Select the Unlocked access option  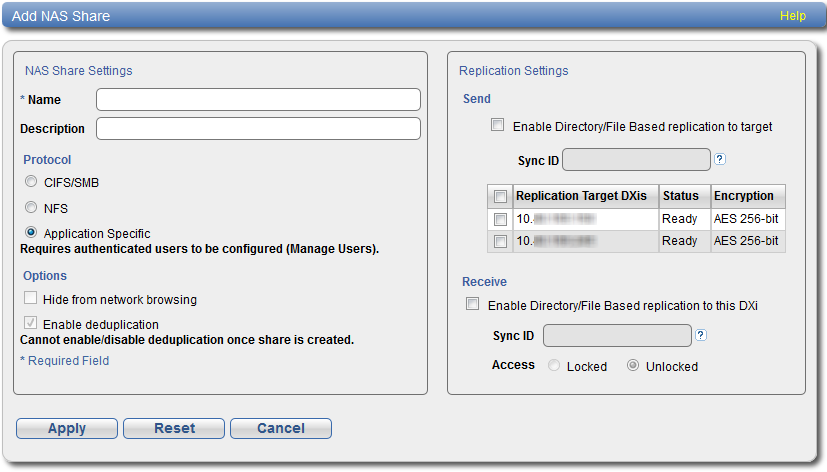tap(632, 366)
